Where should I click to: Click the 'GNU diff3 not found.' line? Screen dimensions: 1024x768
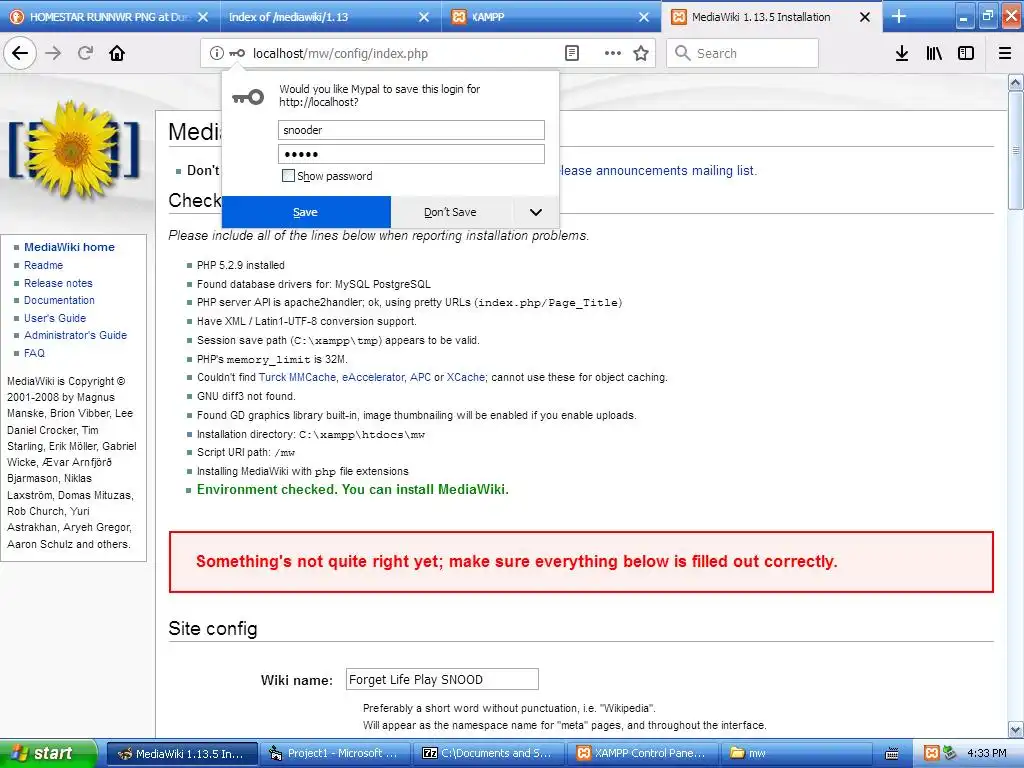pyautogui.click(x=246, y=396)
